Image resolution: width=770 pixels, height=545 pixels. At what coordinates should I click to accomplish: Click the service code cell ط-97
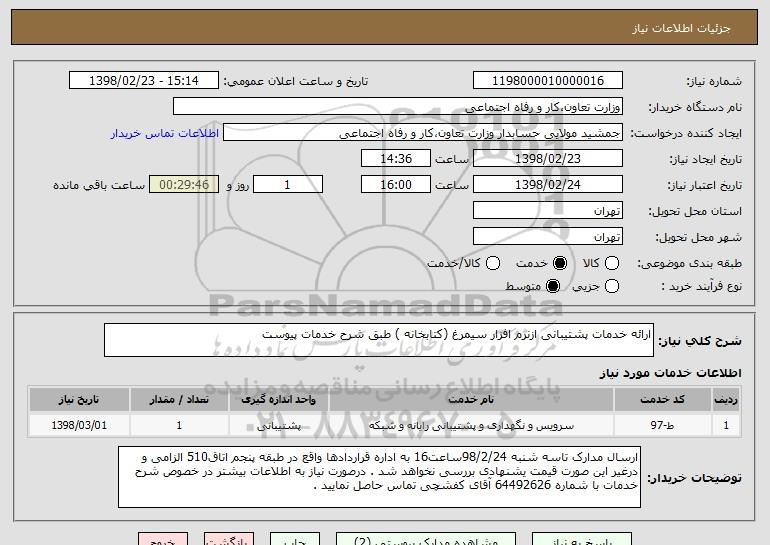(x=662, y=426)
